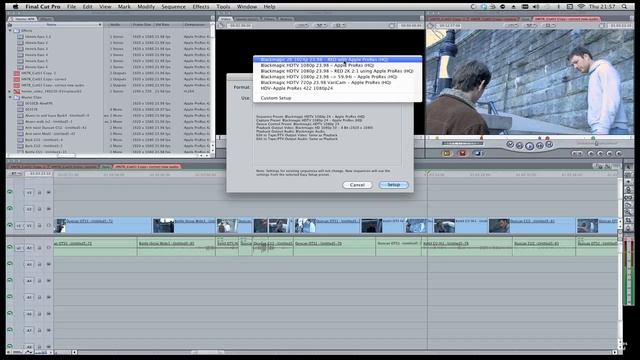Choose Blackmagic HDTV 1080p 23.98 Apple ProRes (HQ)
Screen dimensions: 640x360
pos(317,65)
